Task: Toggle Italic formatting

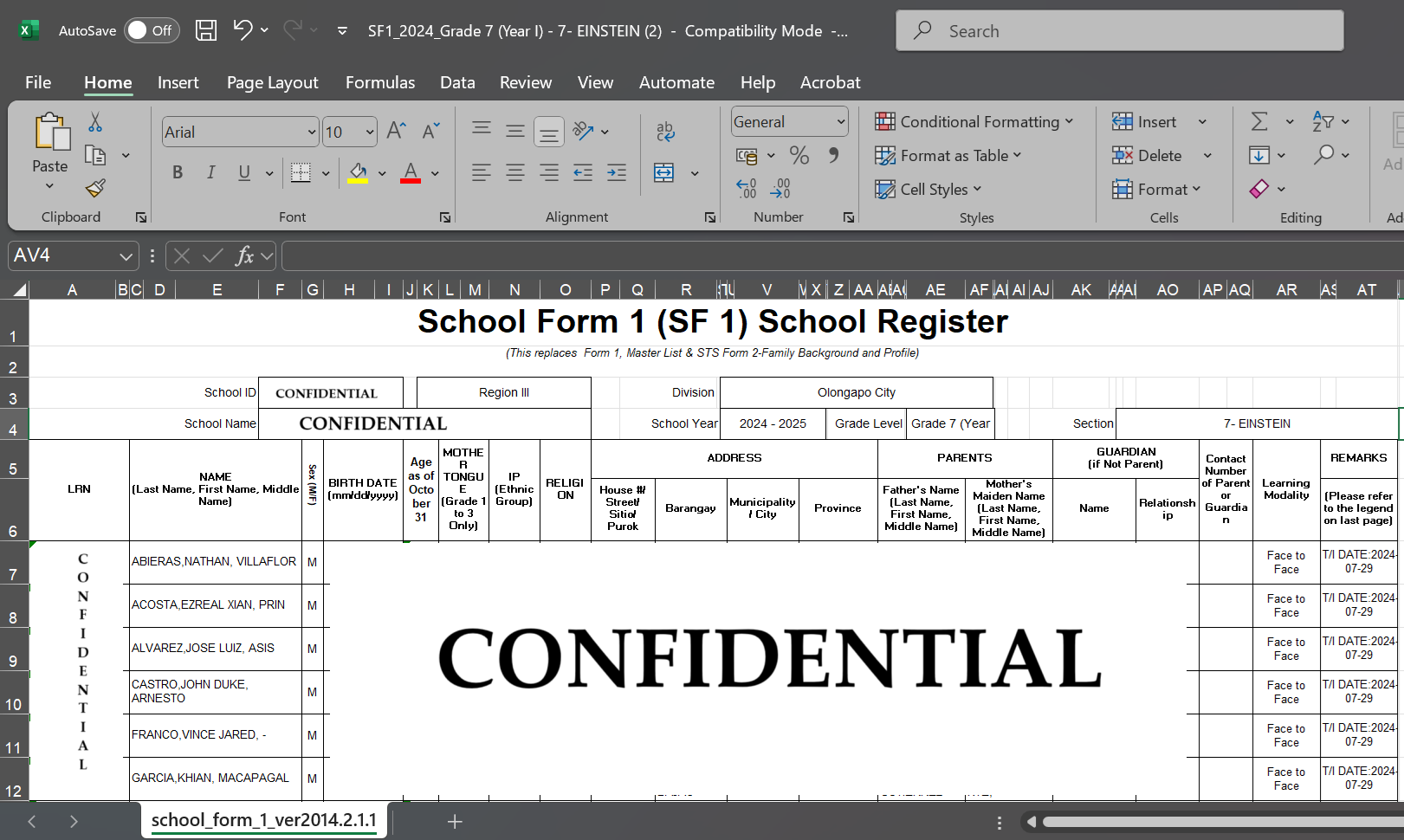Action: 210,173
